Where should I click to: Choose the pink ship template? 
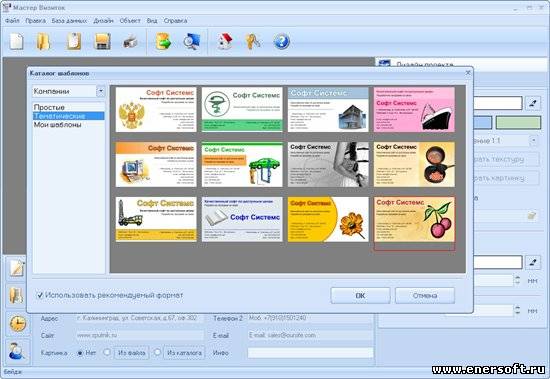(414, 109)
